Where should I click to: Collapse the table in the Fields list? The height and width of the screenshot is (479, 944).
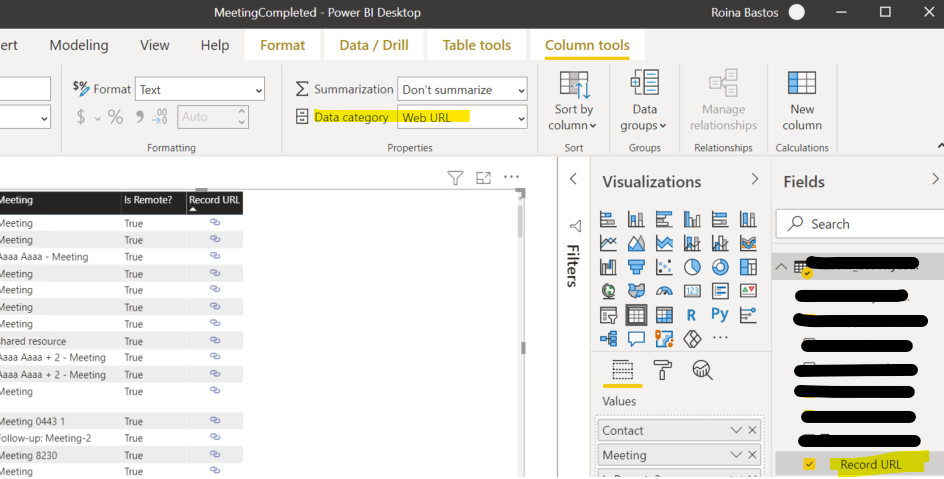782,266
